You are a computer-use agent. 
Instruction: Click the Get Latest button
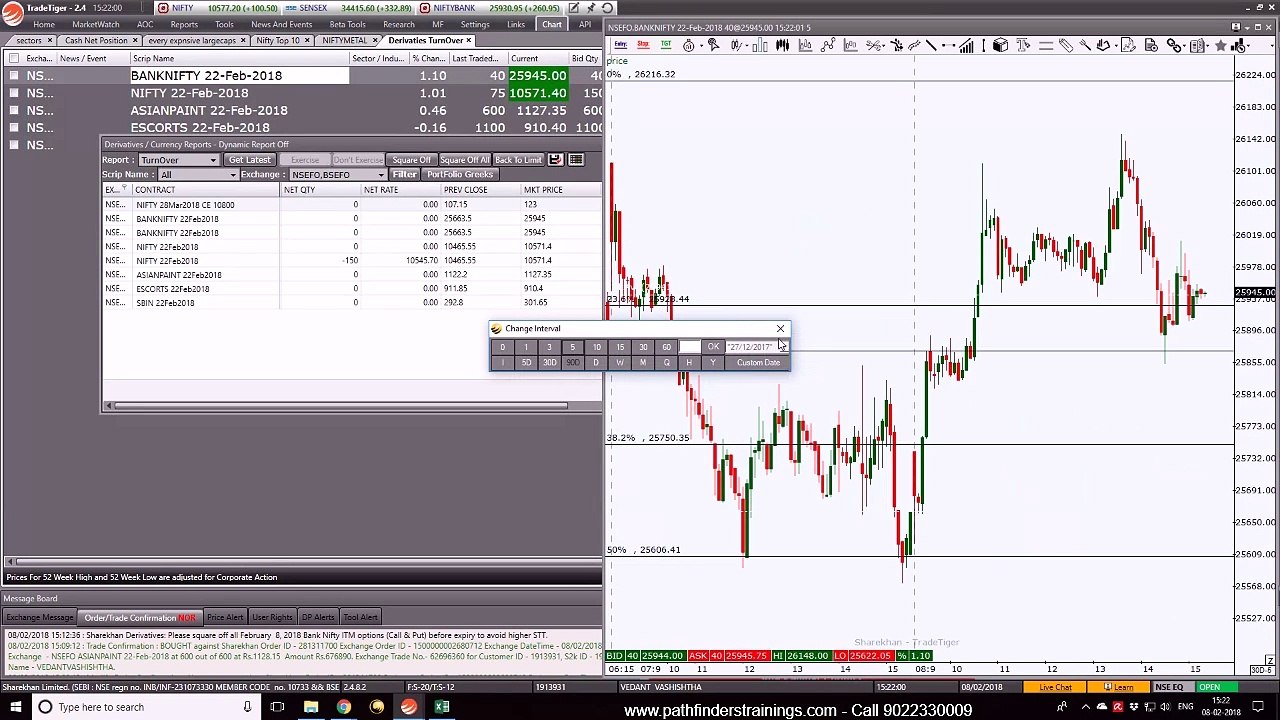[x=249, y=160]
